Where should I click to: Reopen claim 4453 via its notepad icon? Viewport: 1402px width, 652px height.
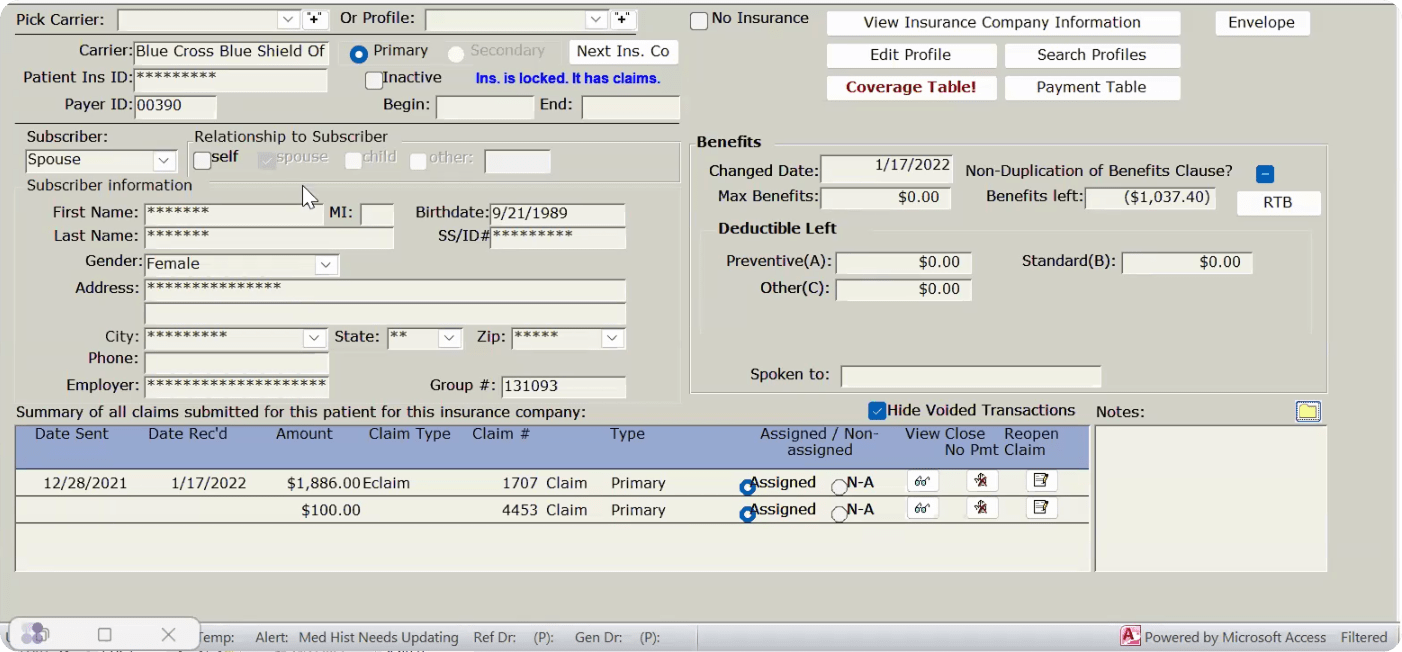click(1041, 508)
